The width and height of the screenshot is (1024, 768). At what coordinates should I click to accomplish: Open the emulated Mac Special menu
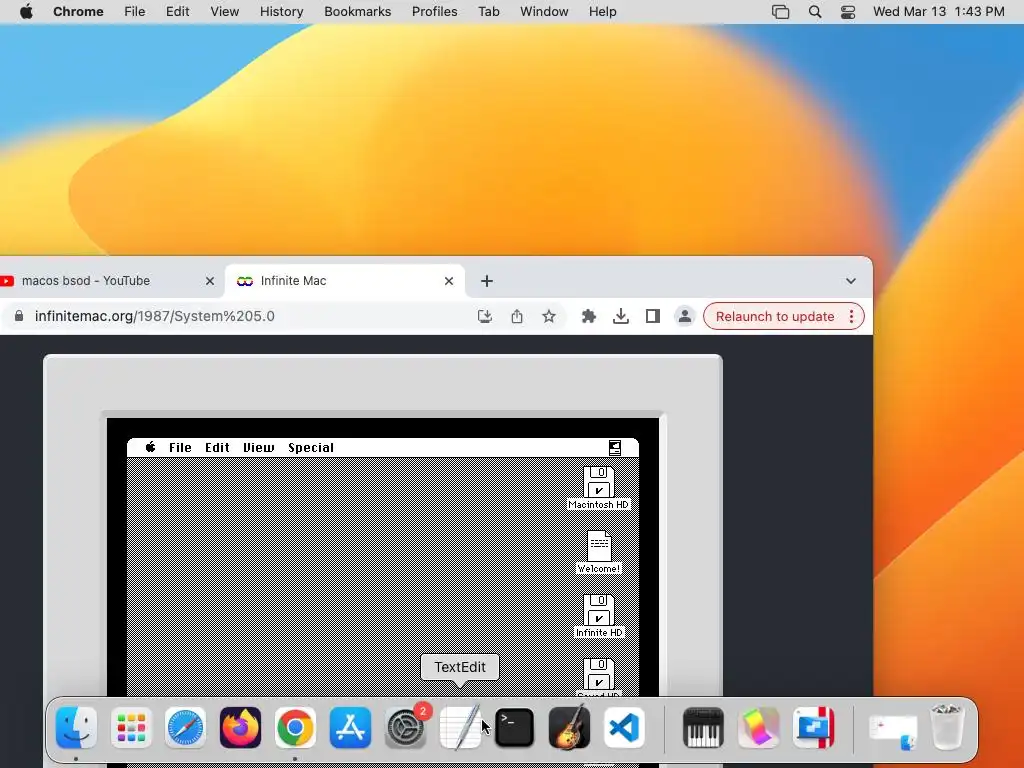(311, 447)
